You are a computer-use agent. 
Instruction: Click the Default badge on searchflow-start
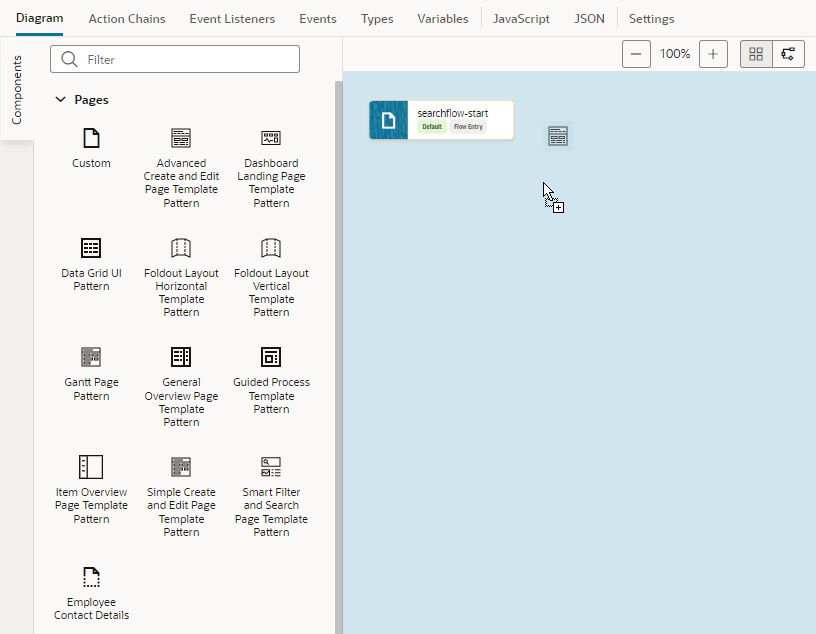(x=432, y=127)
